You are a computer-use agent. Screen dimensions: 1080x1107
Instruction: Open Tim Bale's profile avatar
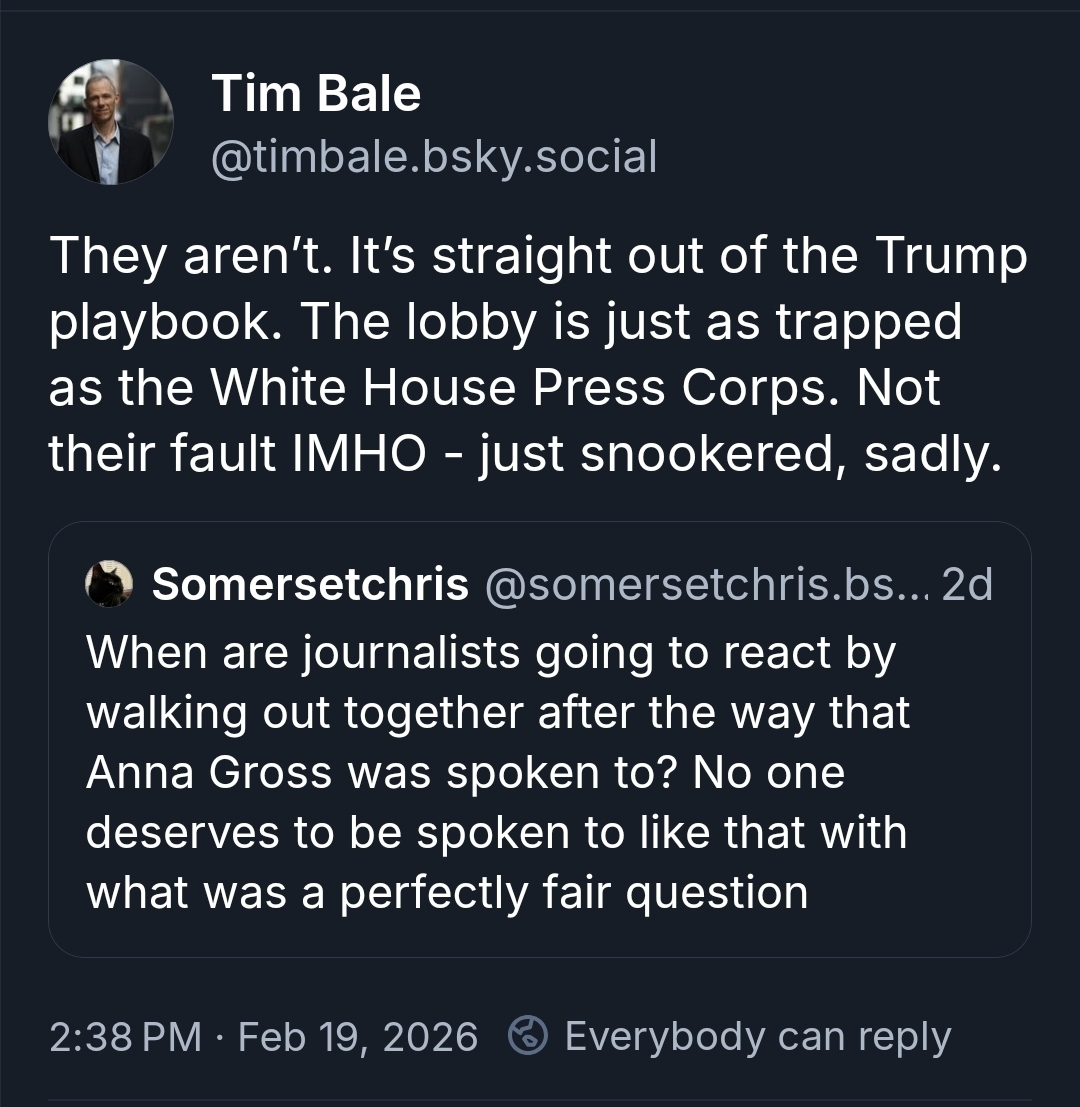[110, 122]
